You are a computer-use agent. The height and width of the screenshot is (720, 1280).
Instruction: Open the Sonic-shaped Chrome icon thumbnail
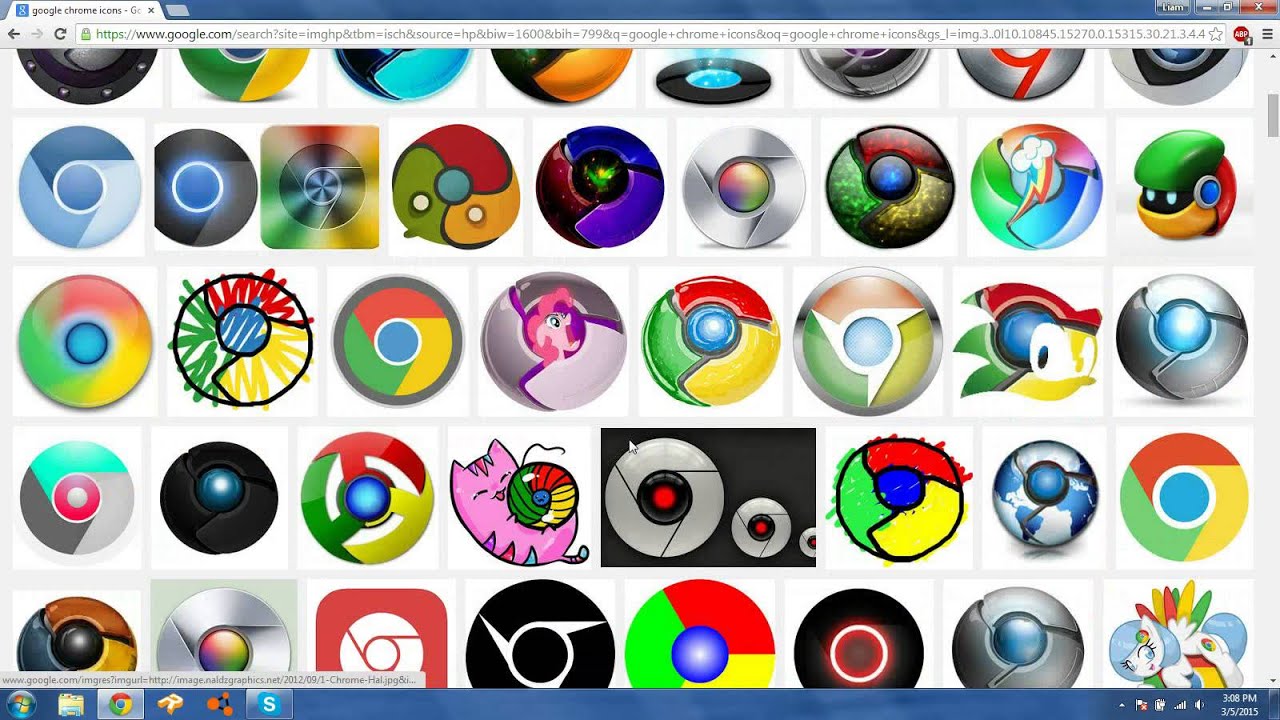1028,341
